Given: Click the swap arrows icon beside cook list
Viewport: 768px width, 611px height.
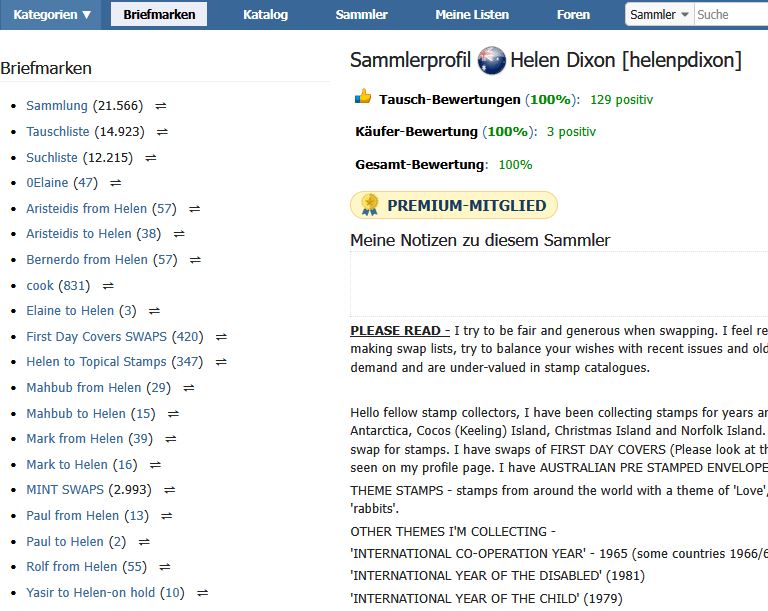Looking at the screenshot, I should coord(108,286).
